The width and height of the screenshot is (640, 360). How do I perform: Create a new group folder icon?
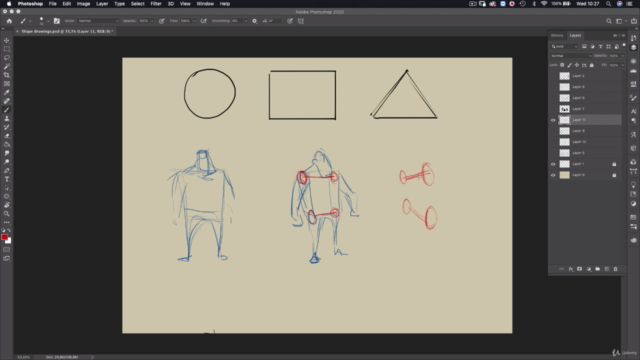pos(598,269)
